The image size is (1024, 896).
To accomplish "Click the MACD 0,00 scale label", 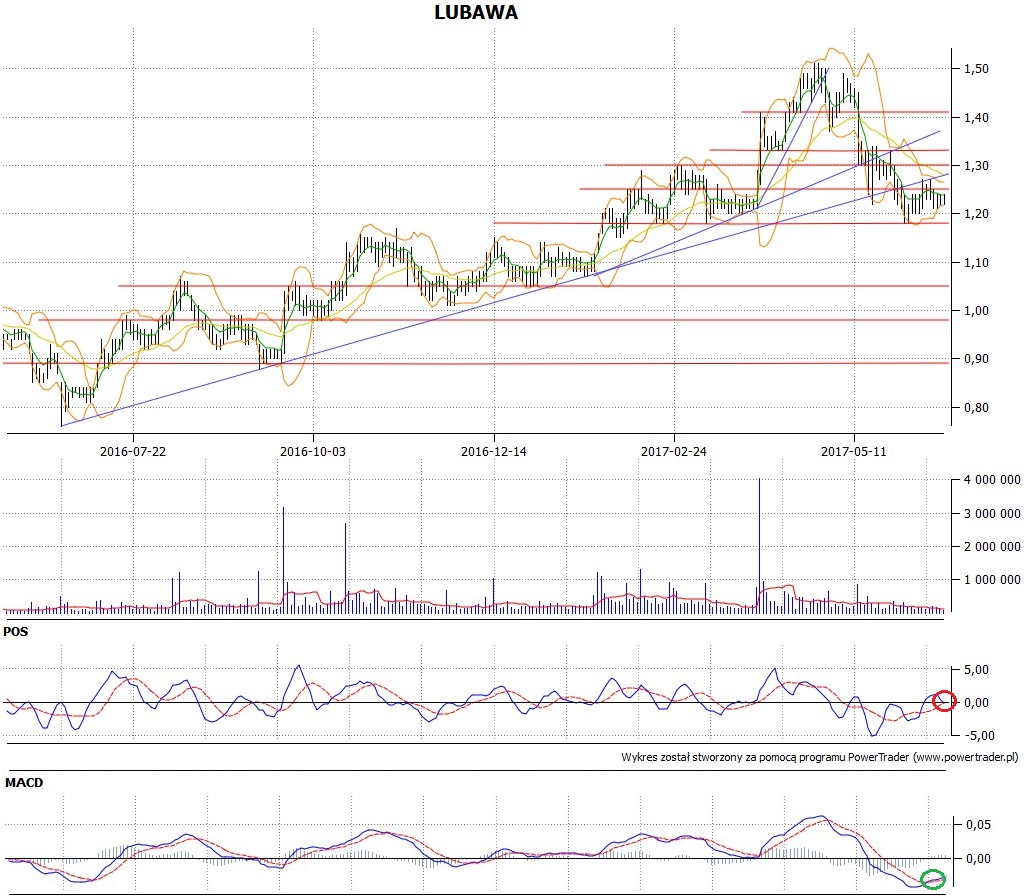I will (978, 859).
